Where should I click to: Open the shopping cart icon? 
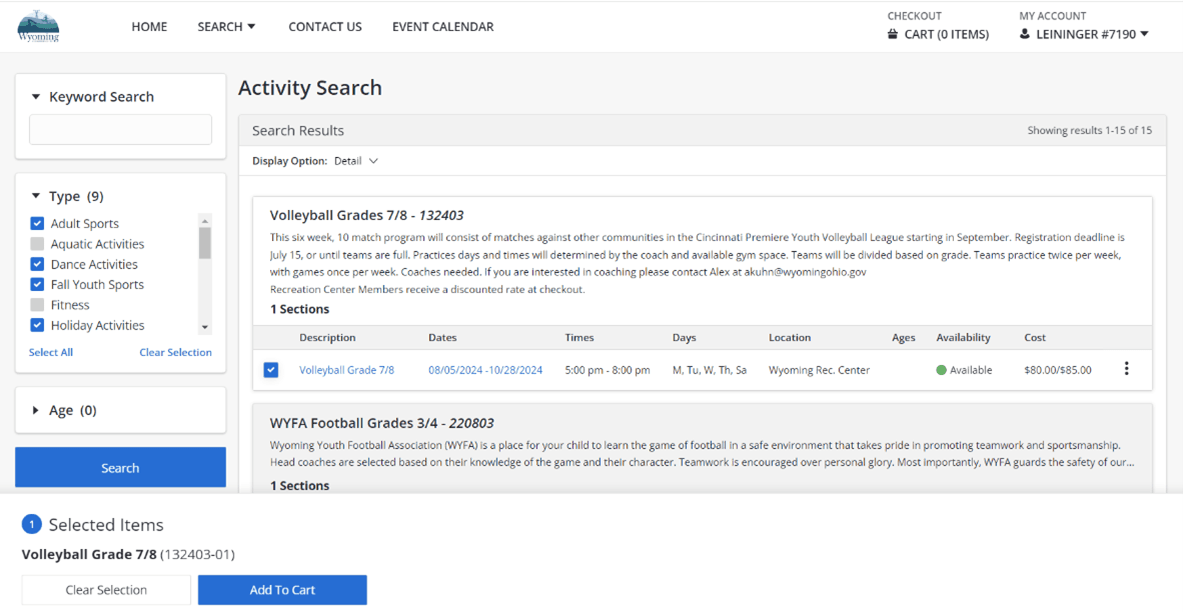coord(893,34)
